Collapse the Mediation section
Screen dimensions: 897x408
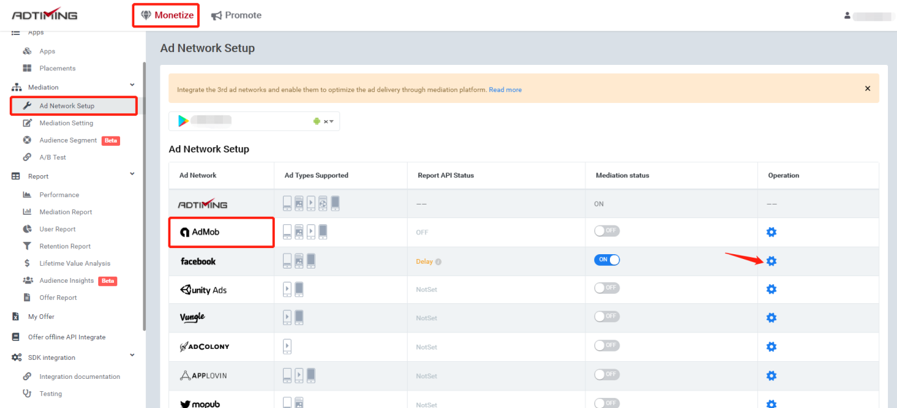pos(132,86)
